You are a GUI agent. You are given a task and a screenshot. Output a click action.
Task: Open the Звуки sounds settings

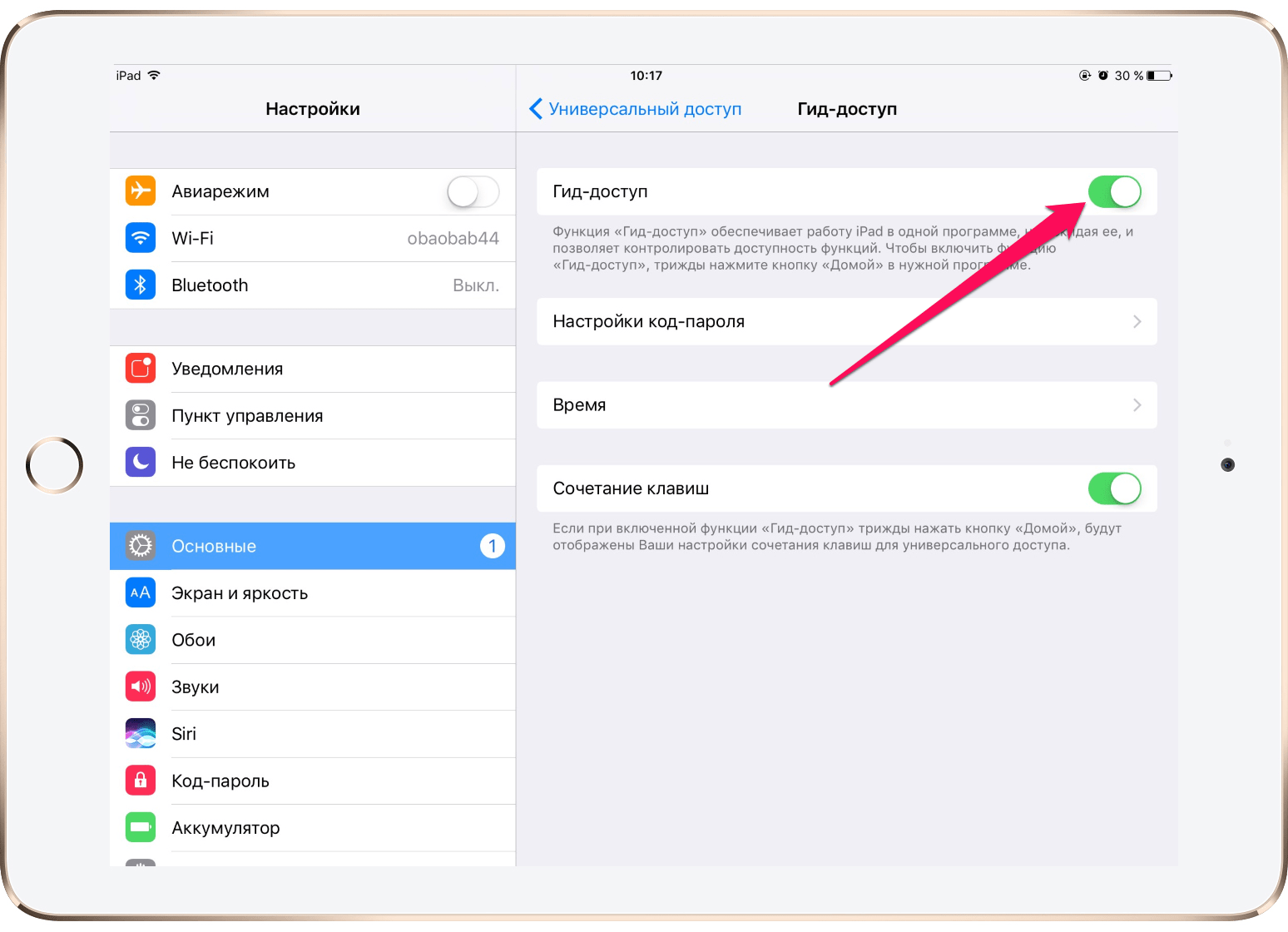pos(313,687)
